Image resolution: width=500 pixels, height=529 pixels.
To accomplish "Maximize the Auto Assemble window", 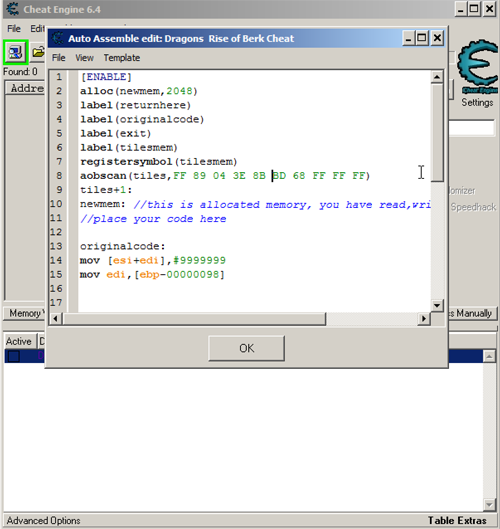I will 422,38.
